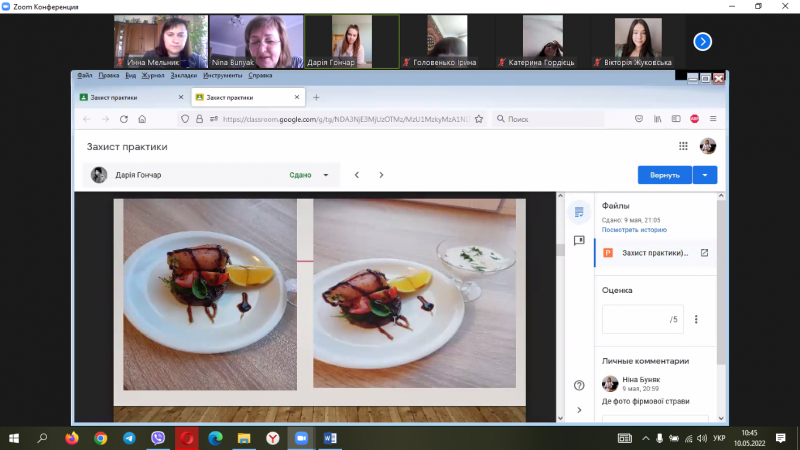Open the Windows Start menu
800x450 pixels.
point(14,438)
